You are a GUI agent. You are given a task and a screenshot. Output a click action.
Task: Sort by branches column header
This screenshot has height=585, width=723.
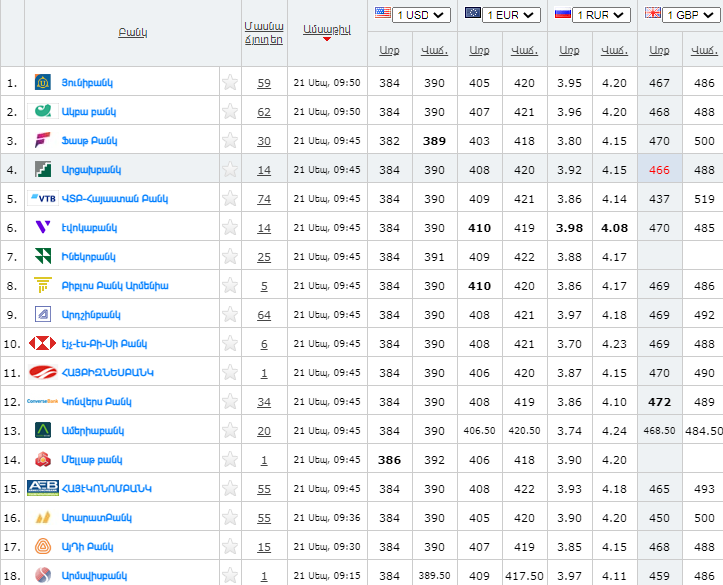[x=264, y=33]
